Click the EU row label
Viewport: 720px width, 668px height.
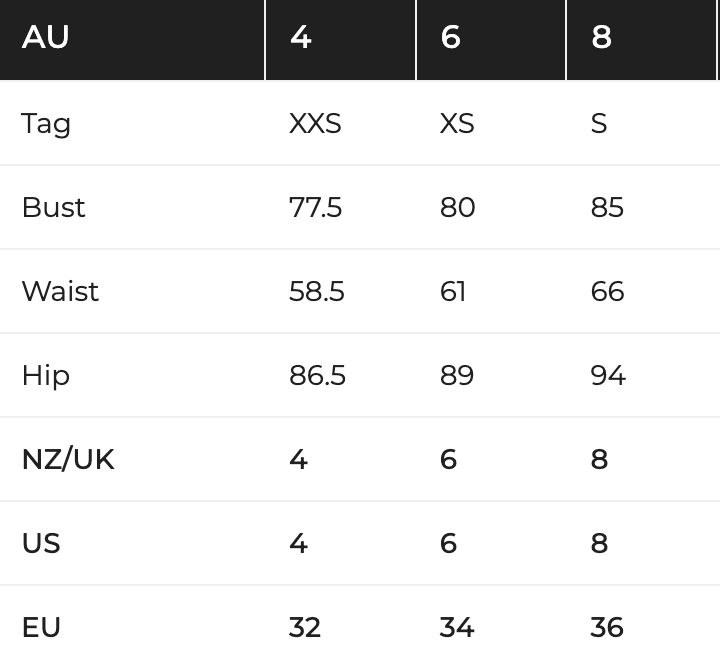(x=41, y=627)
